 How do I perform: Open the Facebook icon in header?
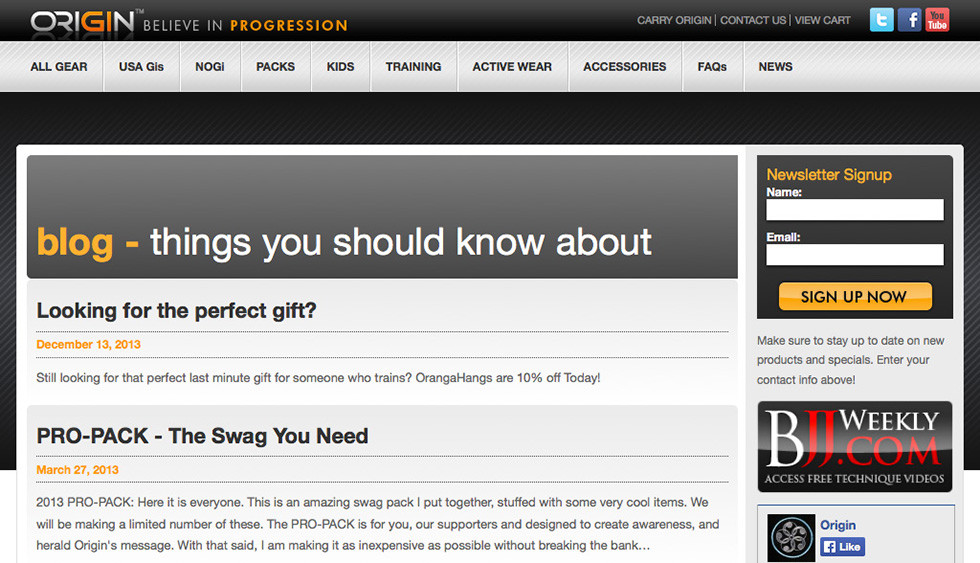tap(909, 20)
